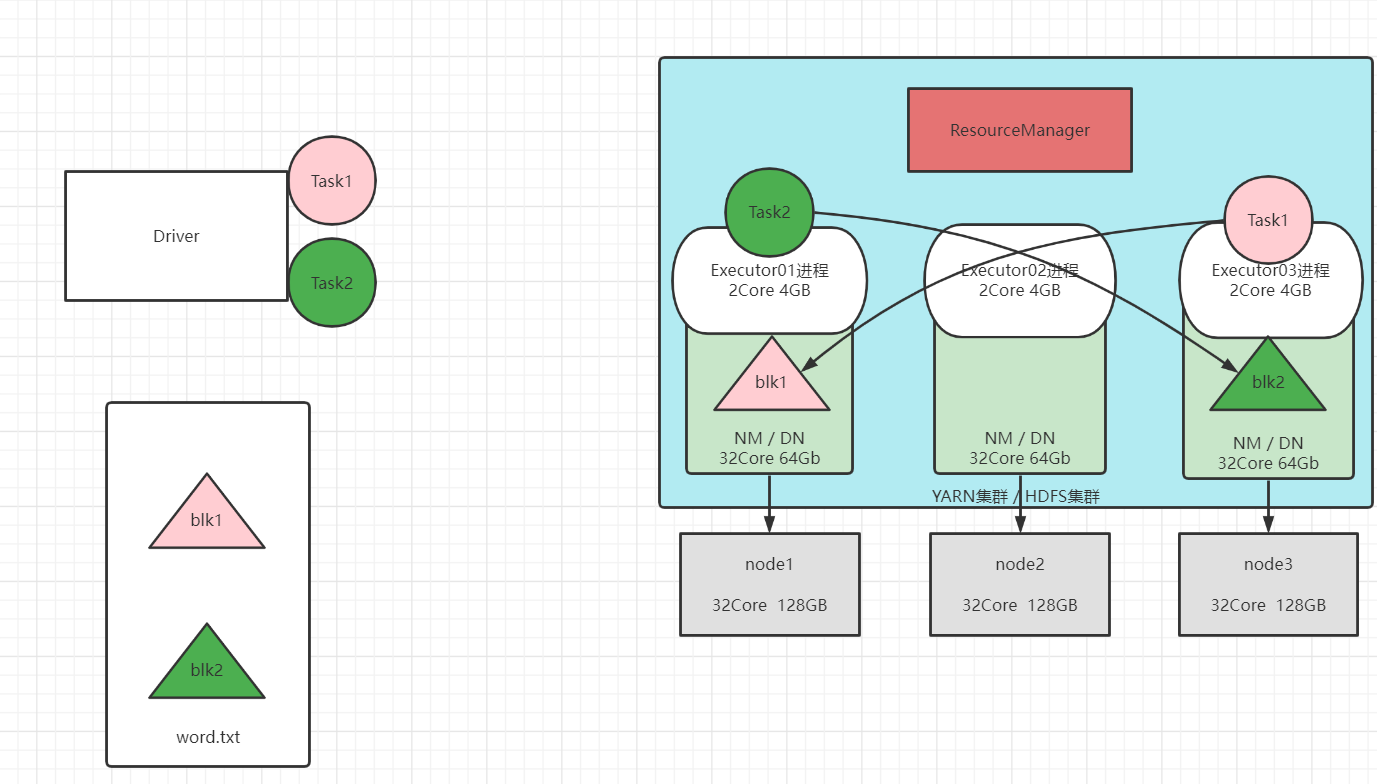This screenshot has width=1377, height=784.
Task: Click 32Core 64Gb text above node3
Action: tap(1268, 463)
